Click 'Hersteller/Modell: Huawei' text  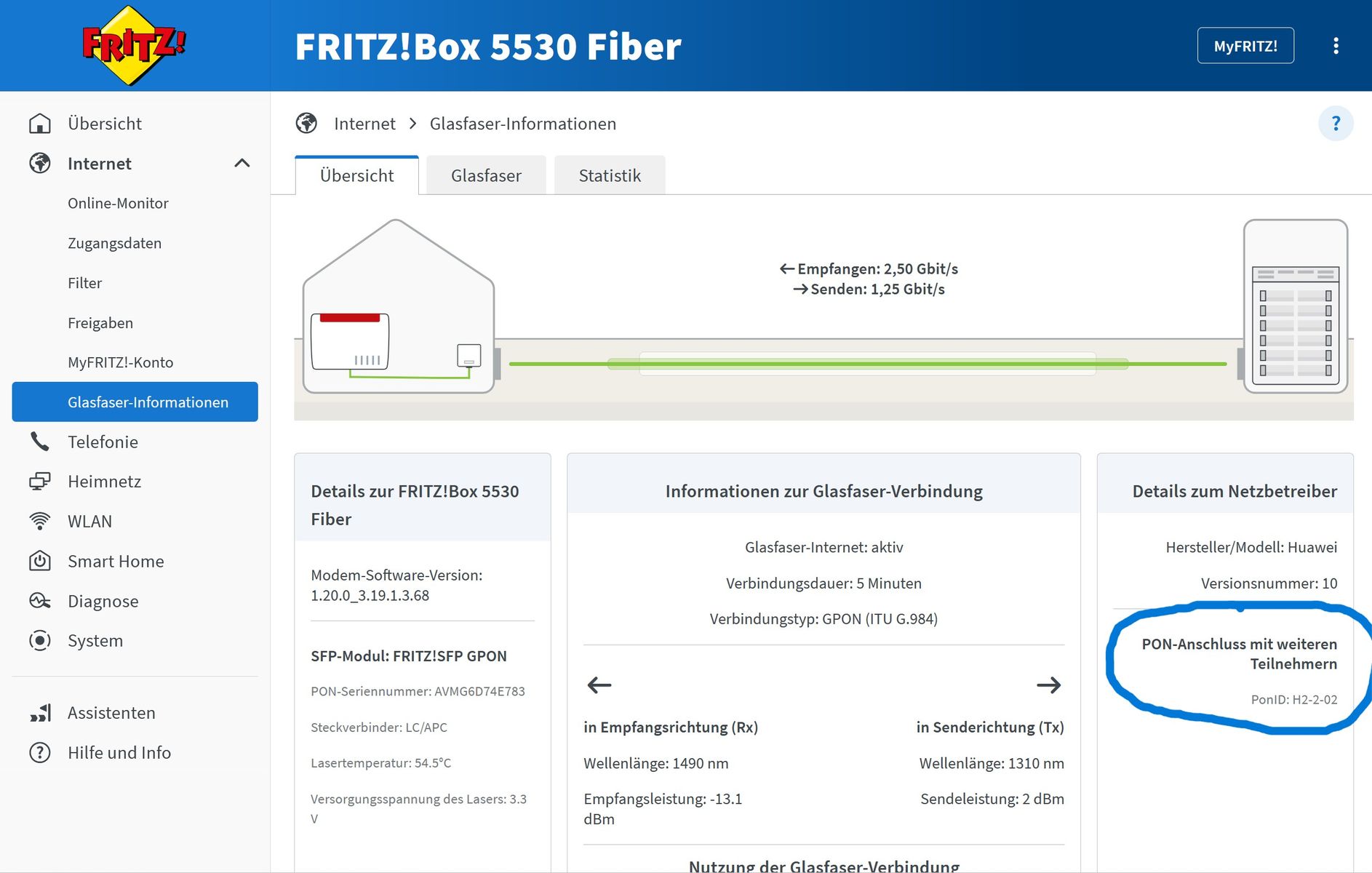click(1251, 547)
